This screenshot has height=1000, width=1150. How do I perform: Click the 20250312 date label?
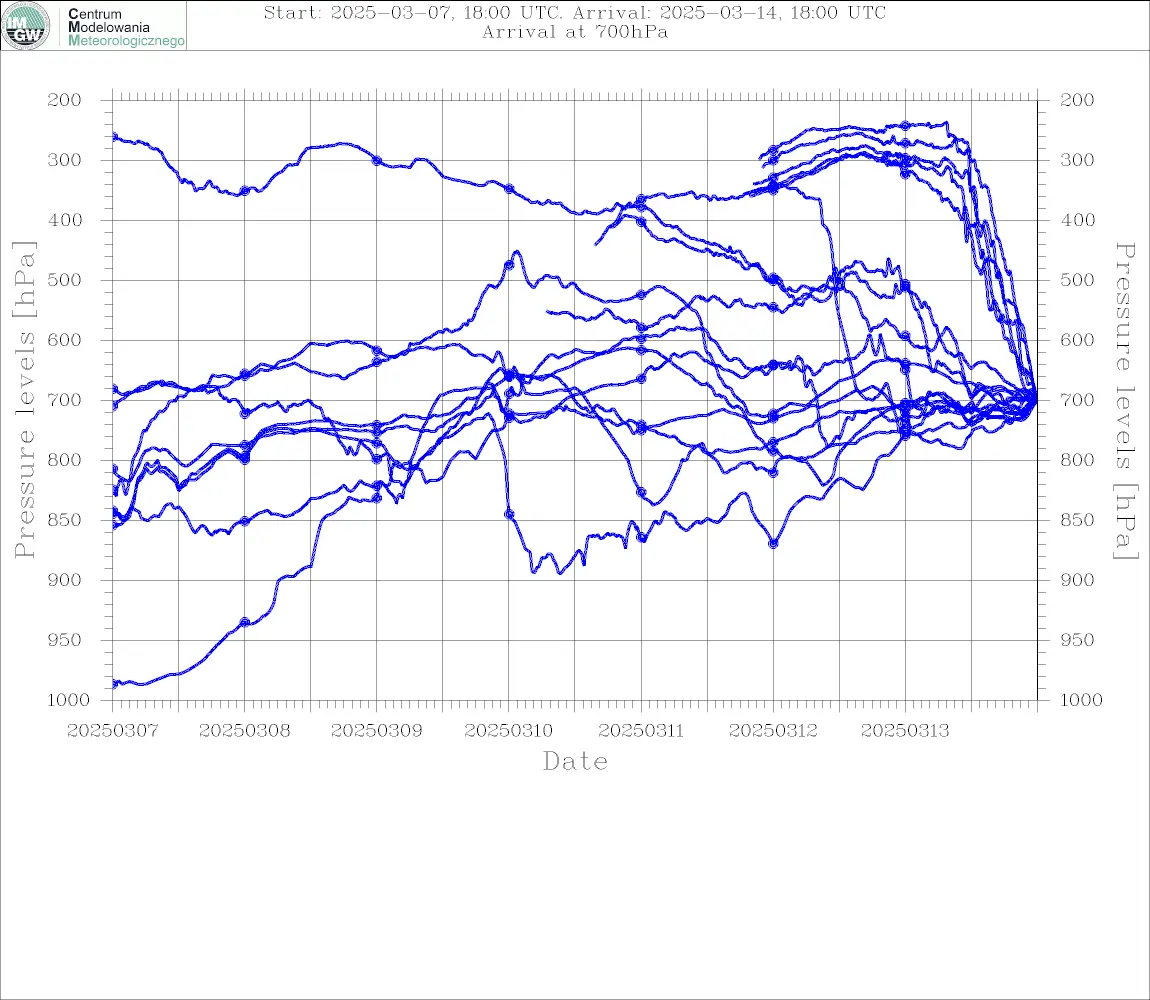pyautogui.click(x=773, y=731)
